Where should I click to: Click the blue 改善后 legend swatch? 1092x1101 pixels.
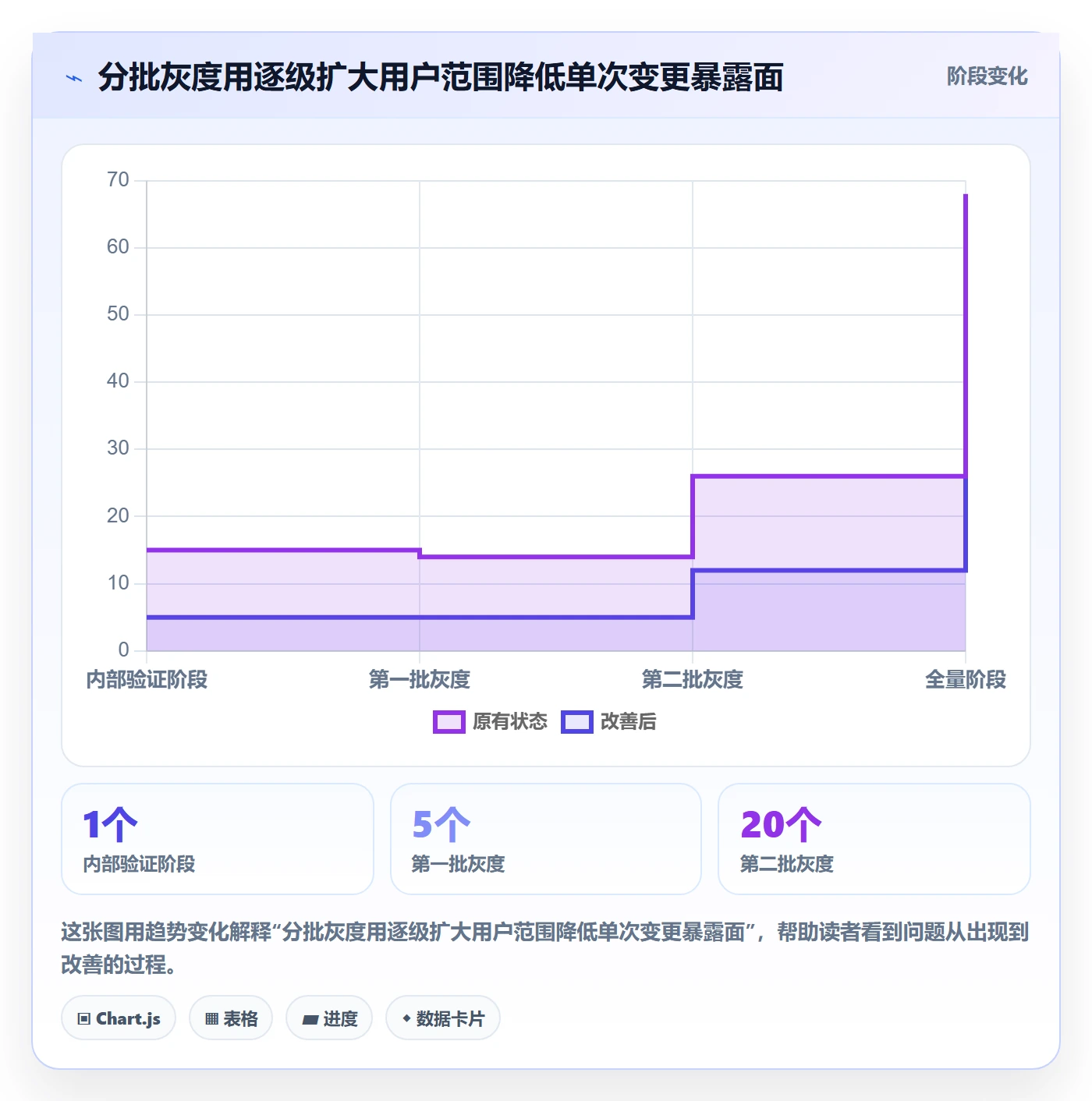click(x=577, y=722)
